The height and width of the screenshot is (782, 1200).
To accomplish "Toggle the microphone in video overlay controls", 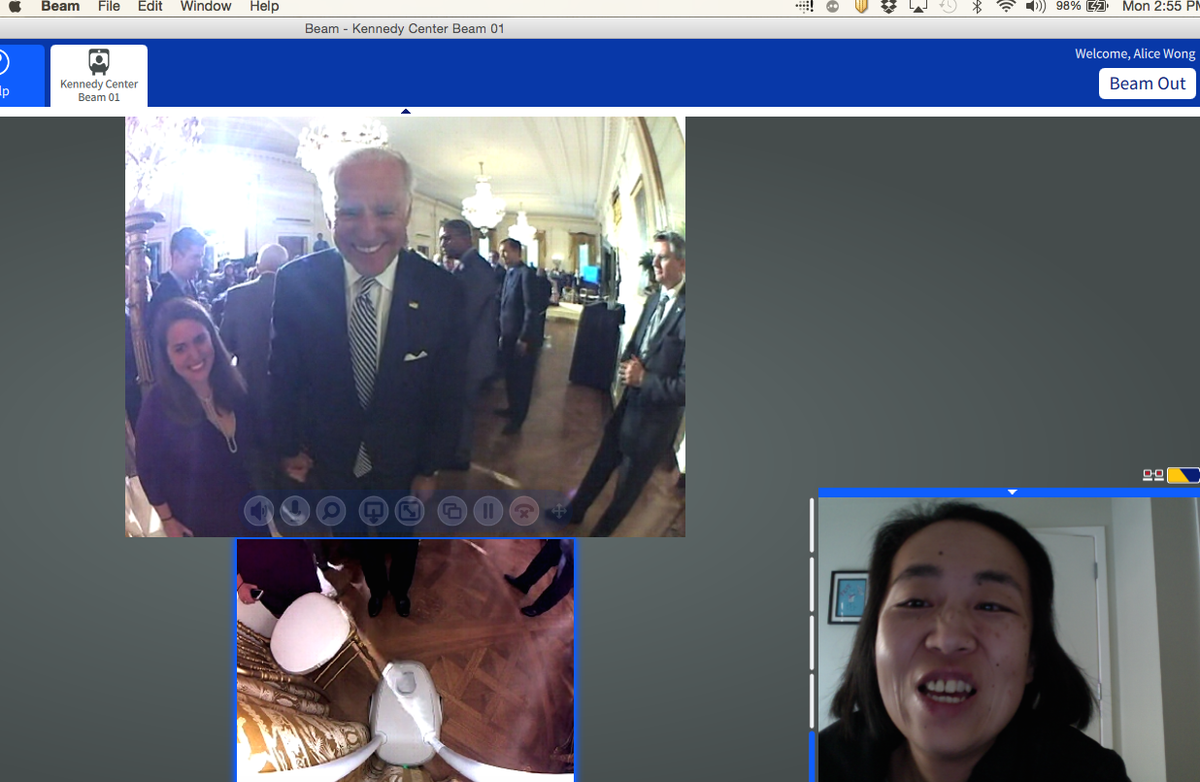I will pos(294,511).
